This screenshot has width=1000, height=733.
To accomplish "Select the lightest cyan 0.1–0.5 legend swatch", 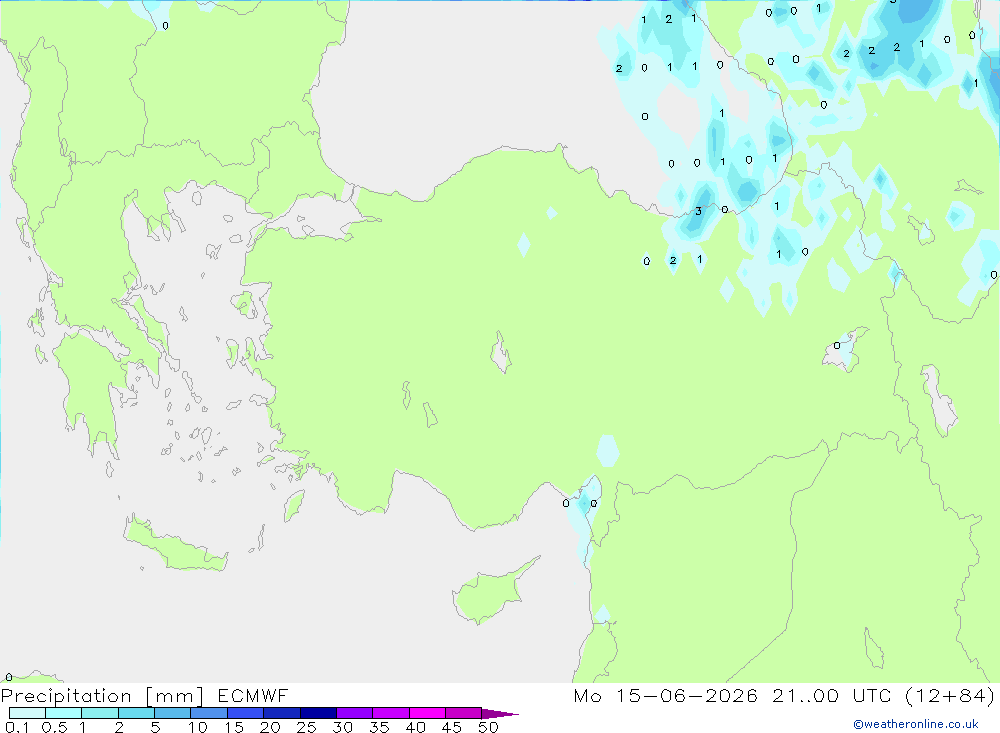I will (x=27, y=713).
